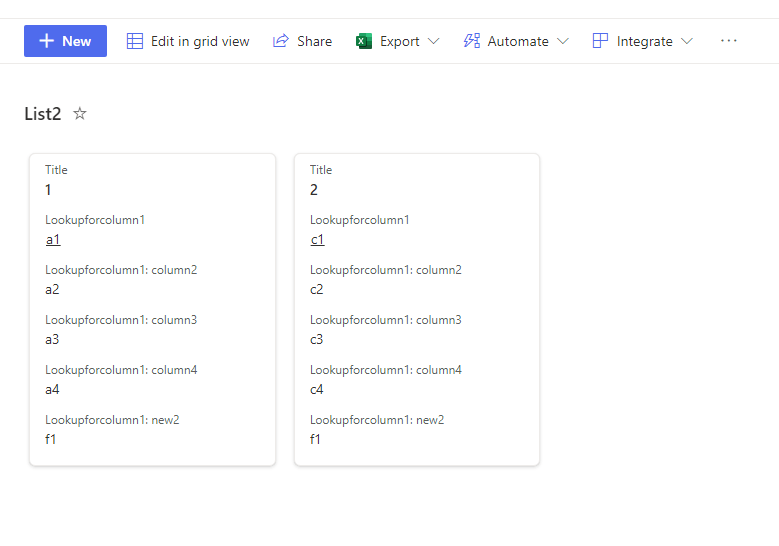Click title value 2 in second card

tap(313, 190)
